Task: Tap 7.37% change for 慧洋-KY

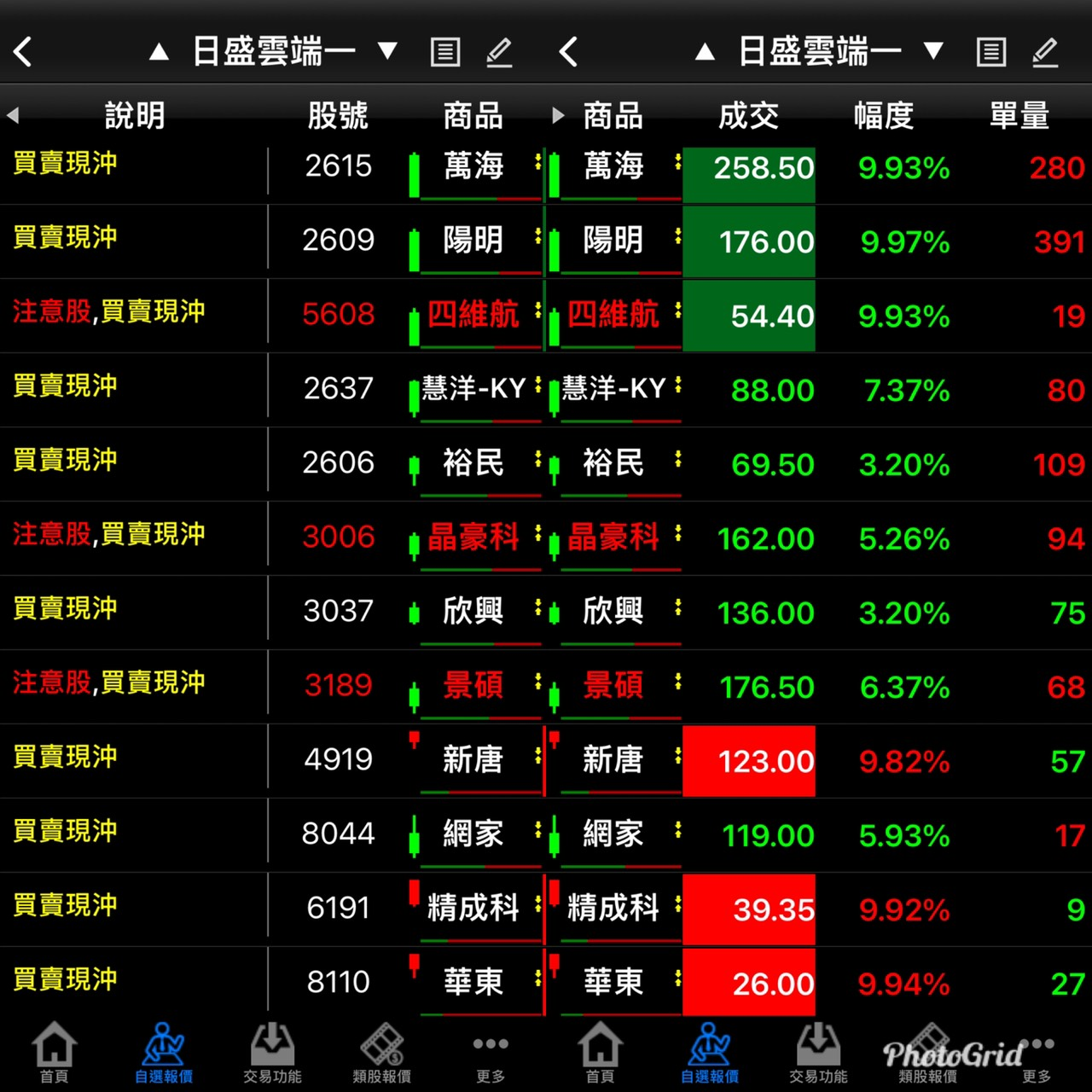Action: pyautogui.click(x=907, y=391)
